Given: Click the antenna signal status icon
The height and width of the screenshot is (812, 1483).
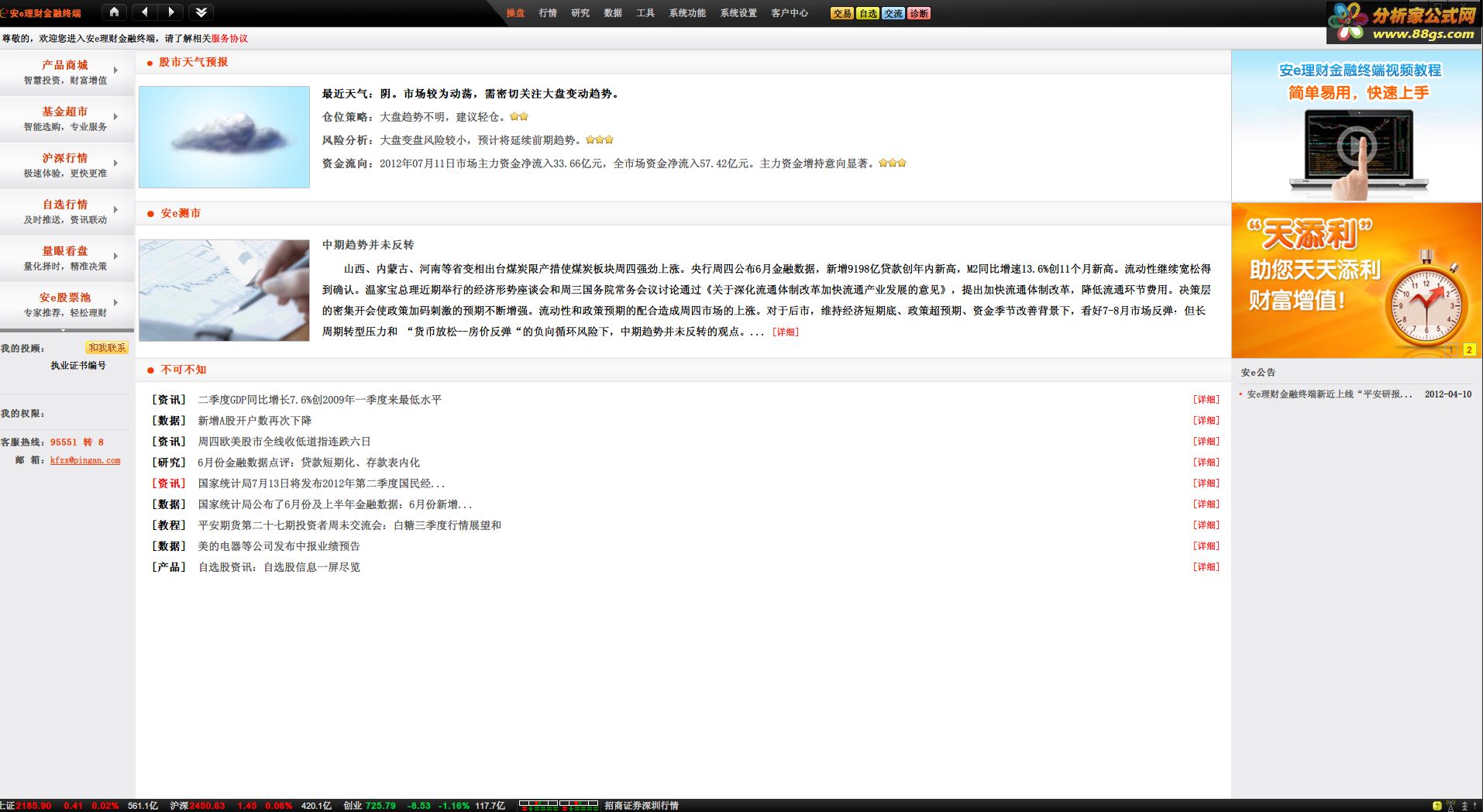Looking at the screenshot, I should (1450, 806).
